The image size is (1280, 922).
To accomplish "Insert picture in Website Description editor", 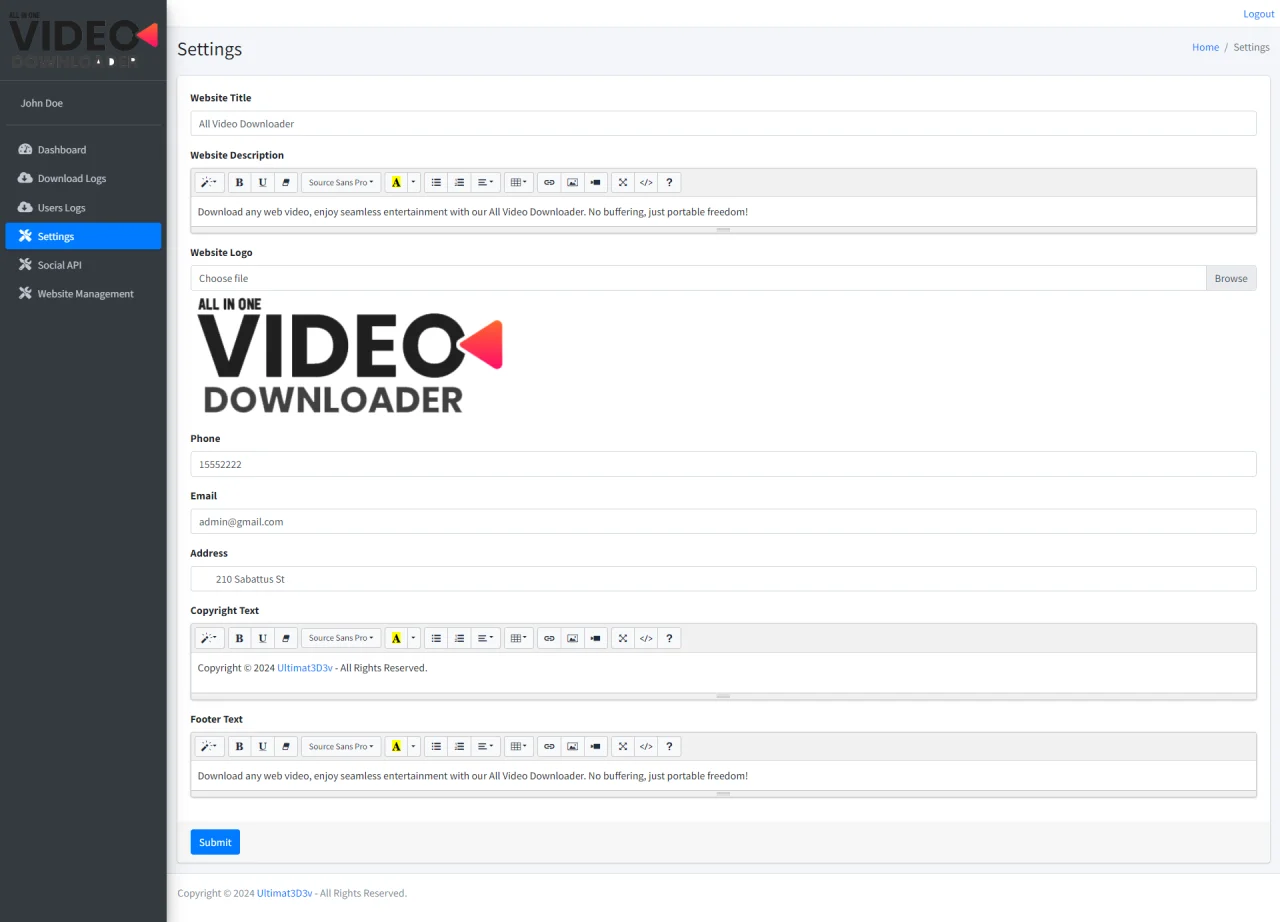I will (x=572, y=183).
